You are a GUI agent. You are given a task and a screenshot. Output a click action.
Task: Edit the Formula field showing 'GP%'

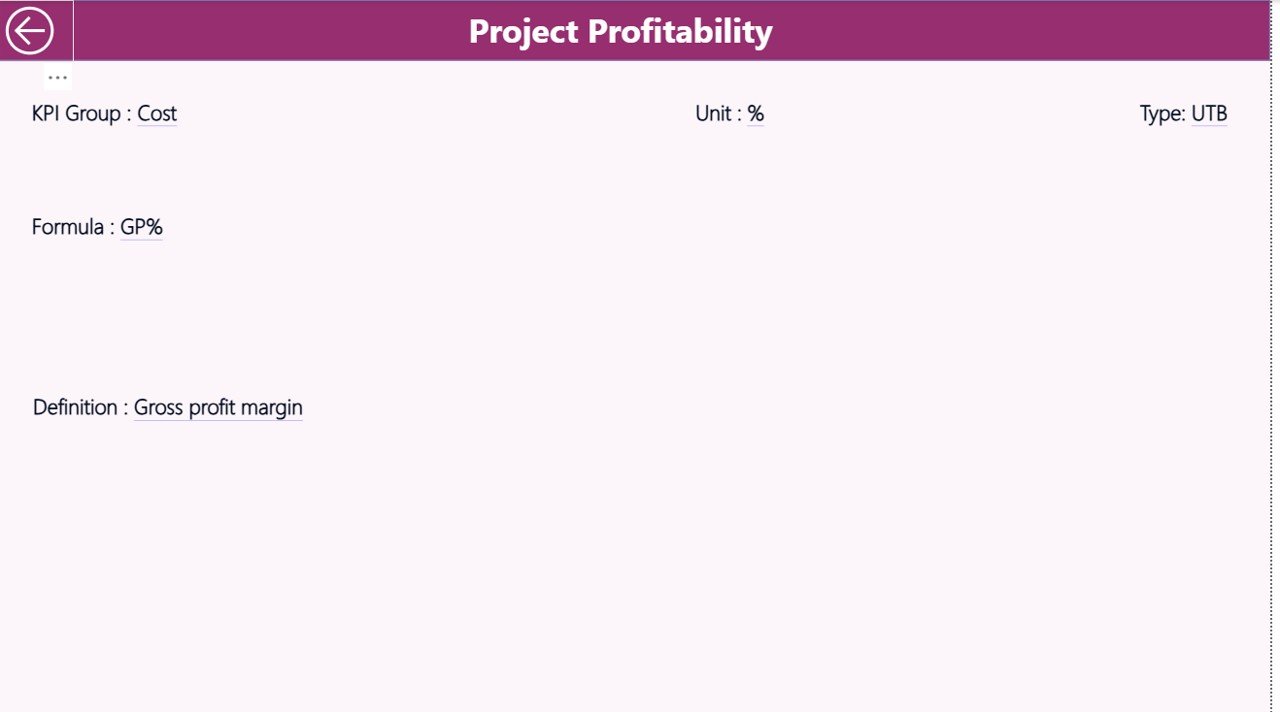[x=141, y=226]
